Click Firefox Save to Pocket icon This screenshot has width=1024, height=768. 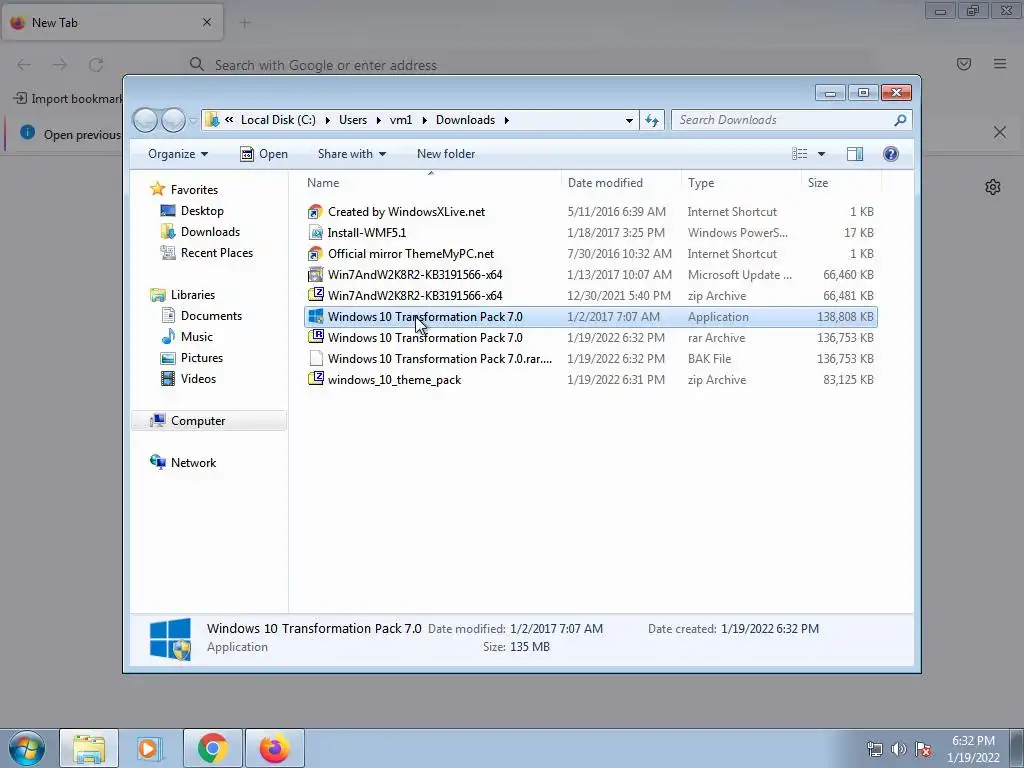[963, 64]
